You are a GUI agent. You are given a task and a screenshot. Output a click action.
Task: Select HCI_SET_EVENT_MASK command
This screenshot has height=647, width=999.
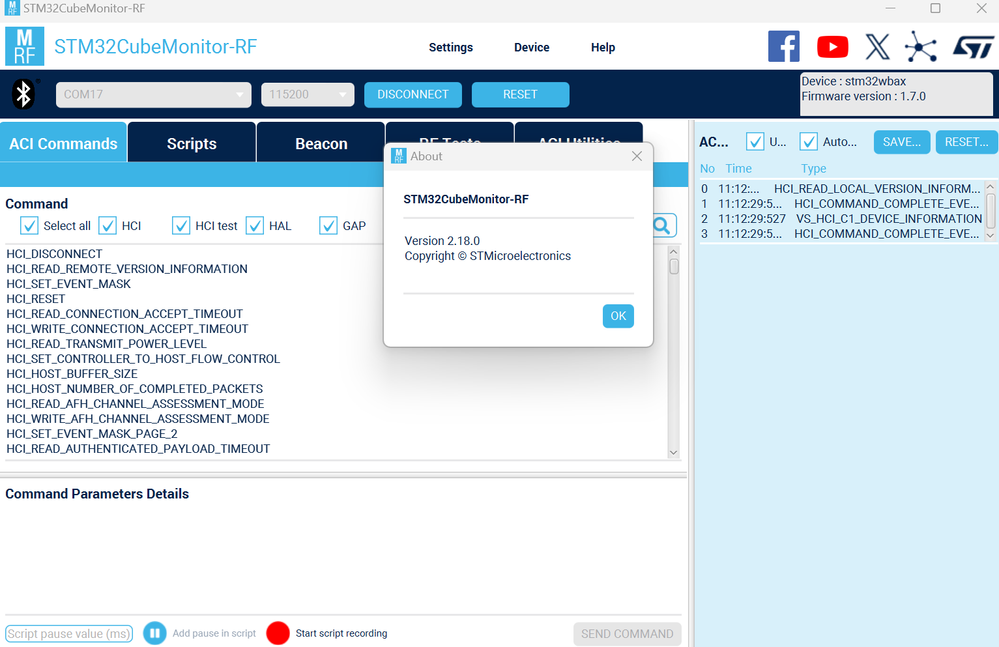click(x=68, y=283)
